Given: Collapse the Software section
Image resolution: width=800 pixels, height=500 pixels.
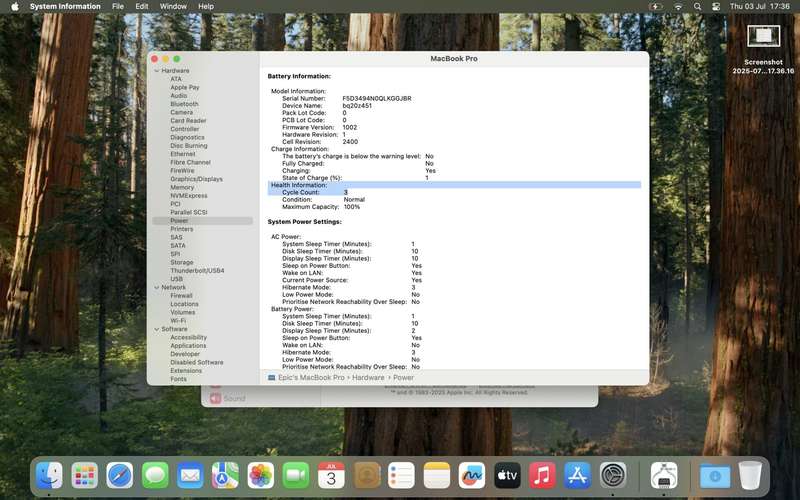Looking at the screenshot, I should [x=157, y=329].
